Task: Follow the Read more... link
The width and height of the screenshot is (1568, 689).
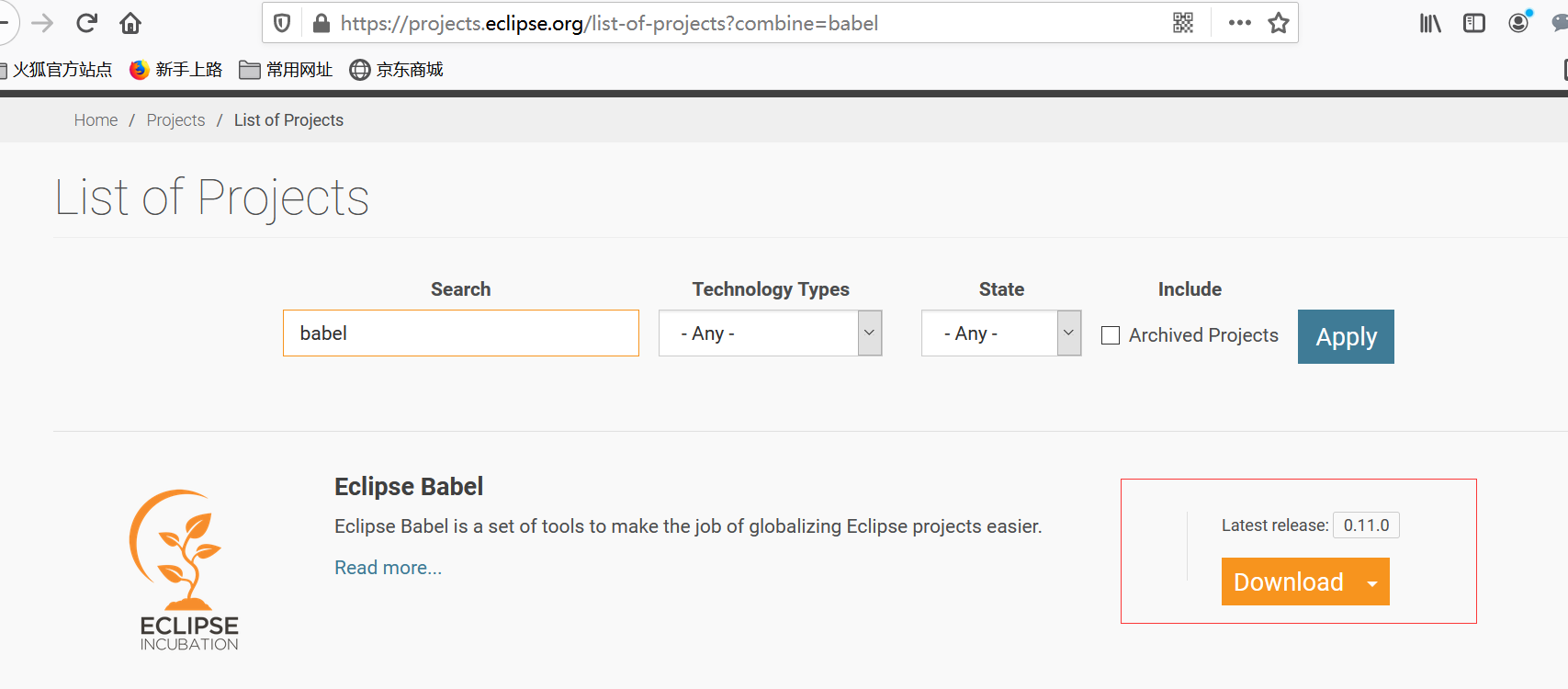Action: click(388, 568)
